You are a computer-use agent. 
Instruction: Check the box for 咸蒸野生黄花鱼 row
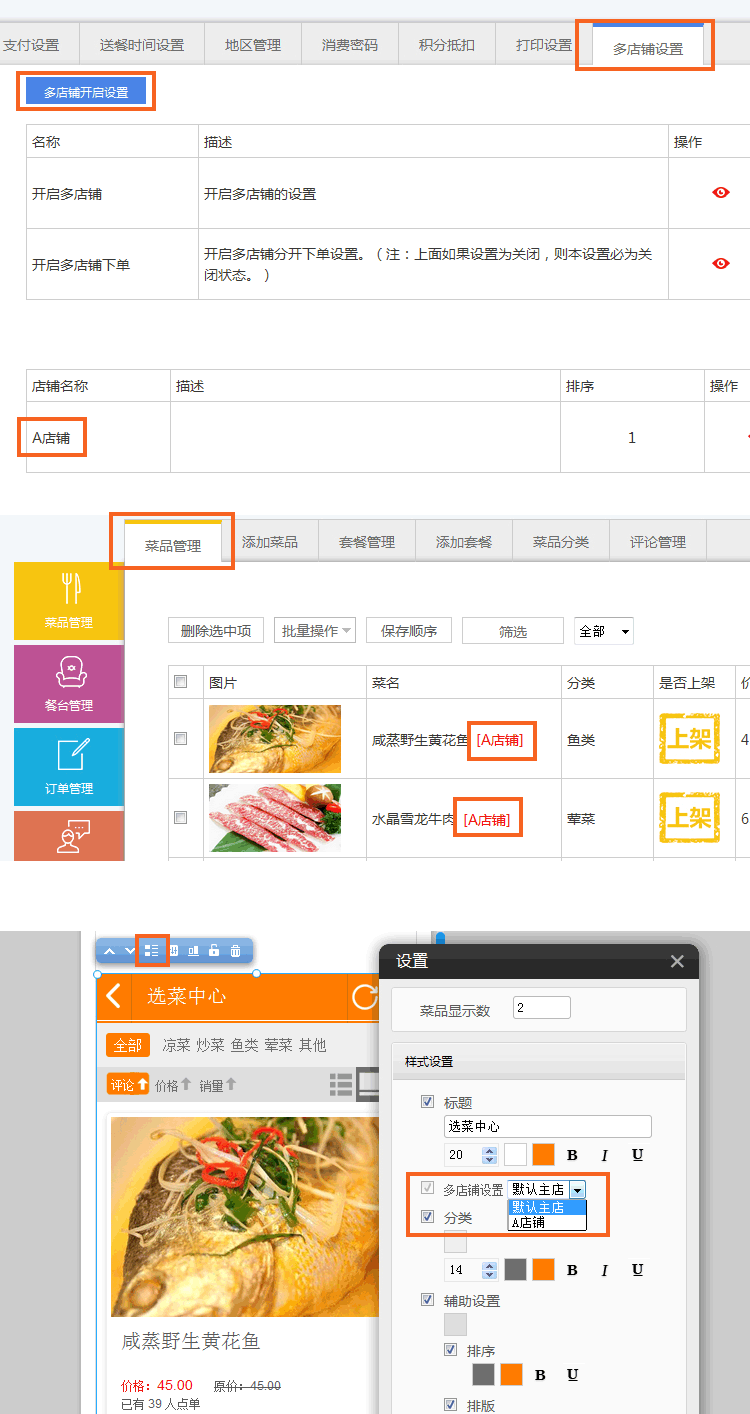[x=181, y=739]
